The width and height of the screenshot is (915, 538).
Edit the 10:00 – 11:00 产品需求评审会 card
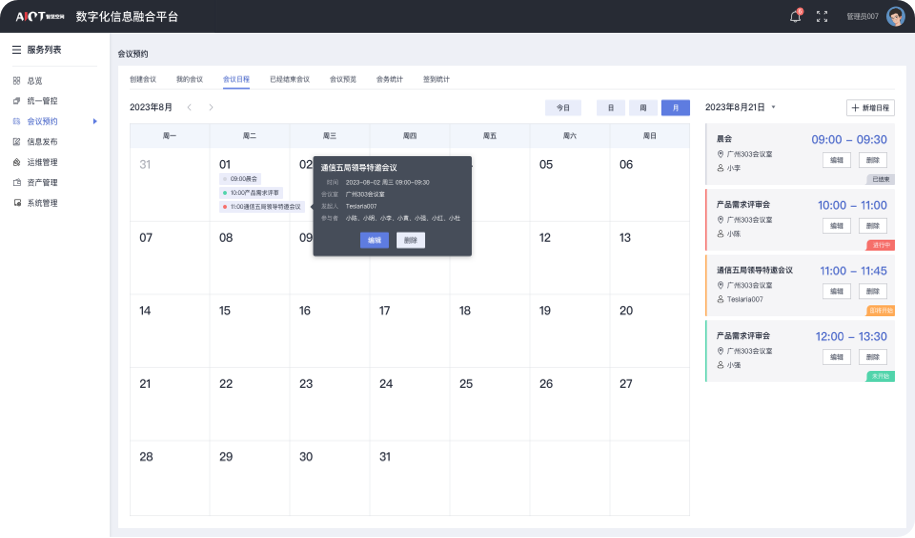pyautogui.click(x=837, y=226)
